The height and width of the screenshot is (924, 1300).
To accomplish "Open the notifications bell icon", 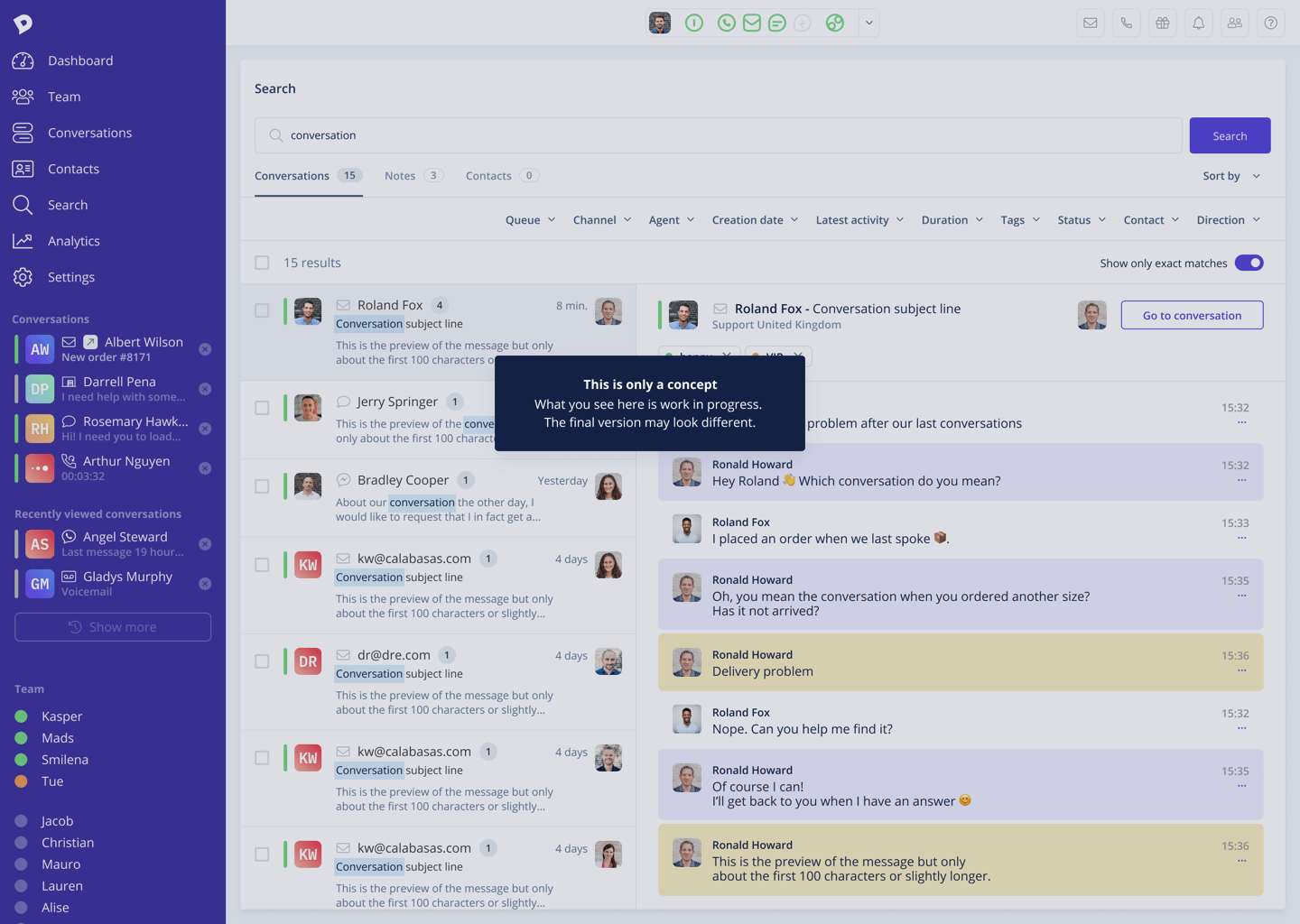I will click(x=1198, y=23).
